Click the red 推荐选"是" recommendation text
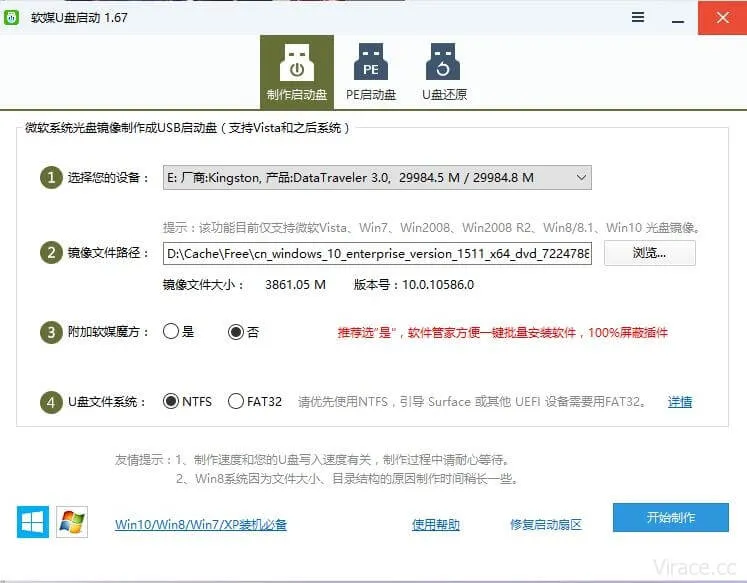This screenshot has width=747, height=583. (503, 332)
